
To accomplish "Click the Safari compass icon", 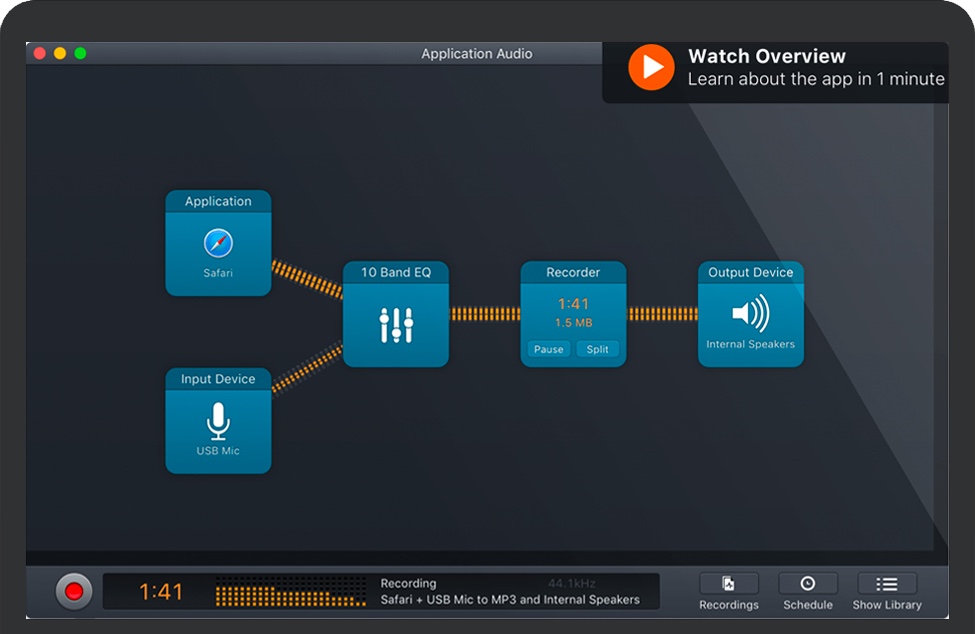I will coord(218,243).
